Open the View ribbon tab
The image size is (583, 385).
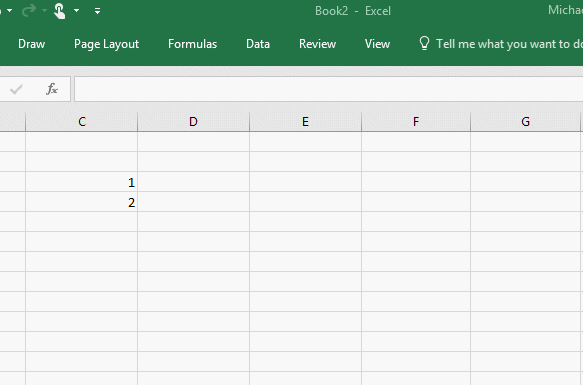click(x=377, y=44)
